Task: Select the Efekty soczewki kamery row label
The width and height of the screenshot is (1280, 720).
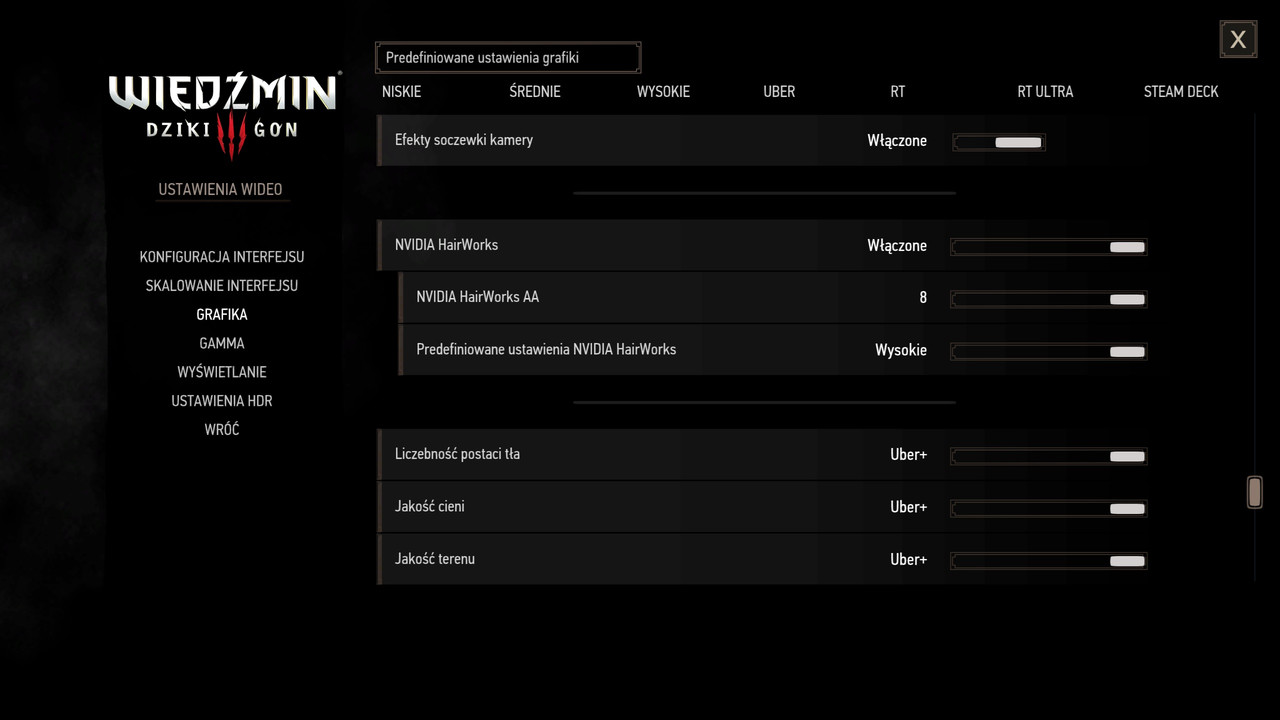Action: click(464, 140)
